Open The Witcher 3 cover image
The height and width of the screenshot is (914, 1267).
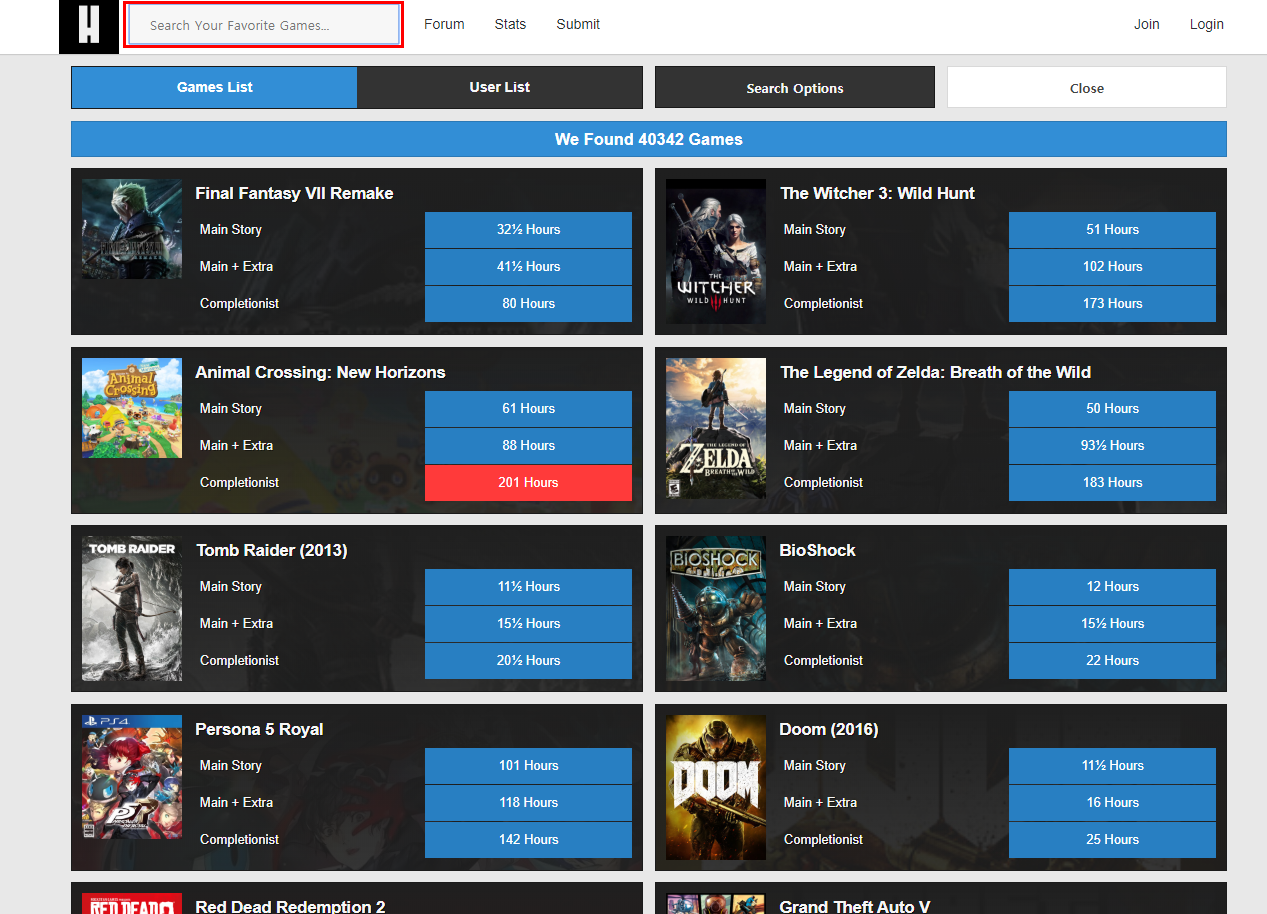click(x=716, y=251)
